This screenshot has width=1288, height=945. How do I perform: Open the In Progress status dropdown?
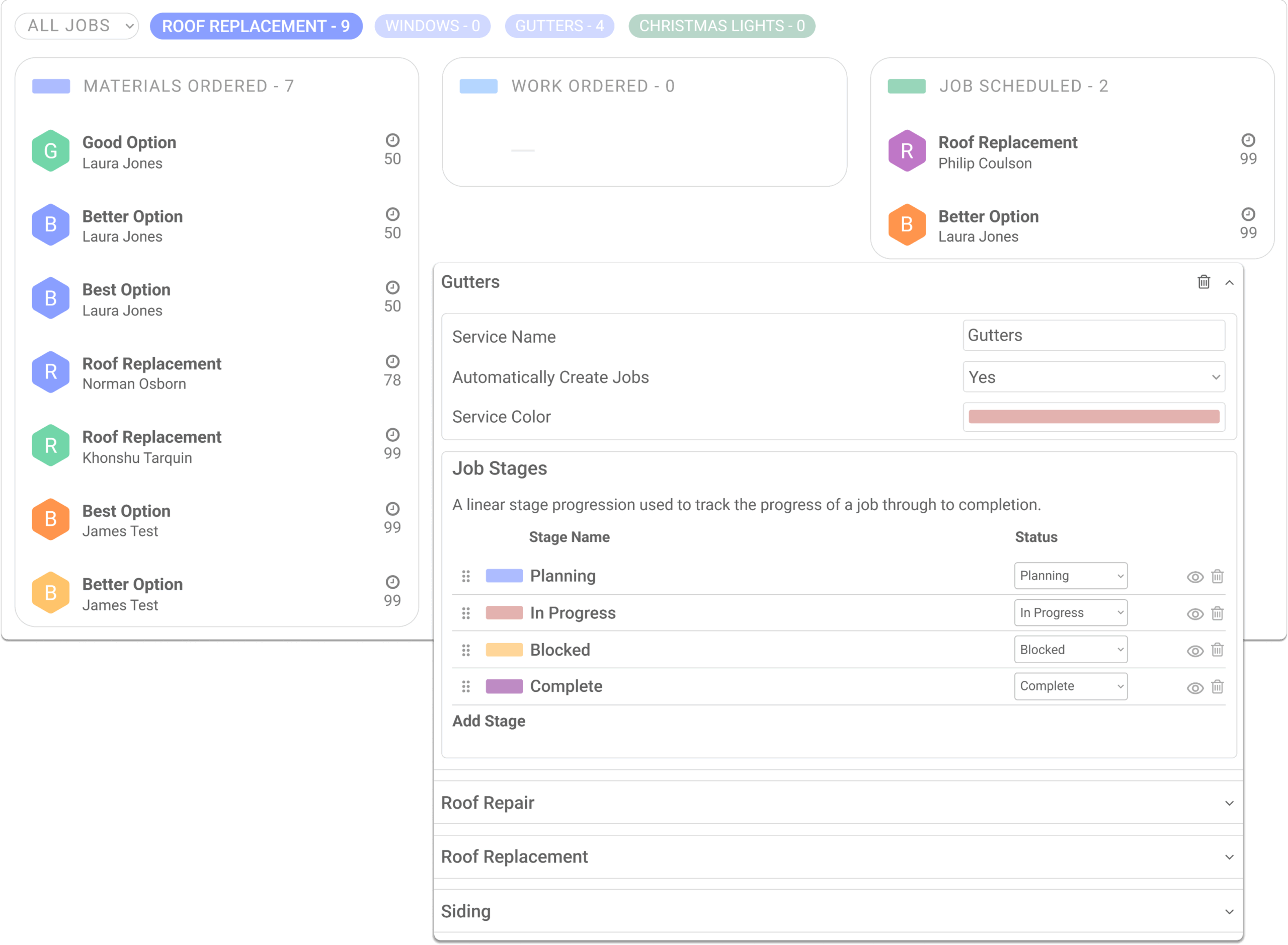1071,613
